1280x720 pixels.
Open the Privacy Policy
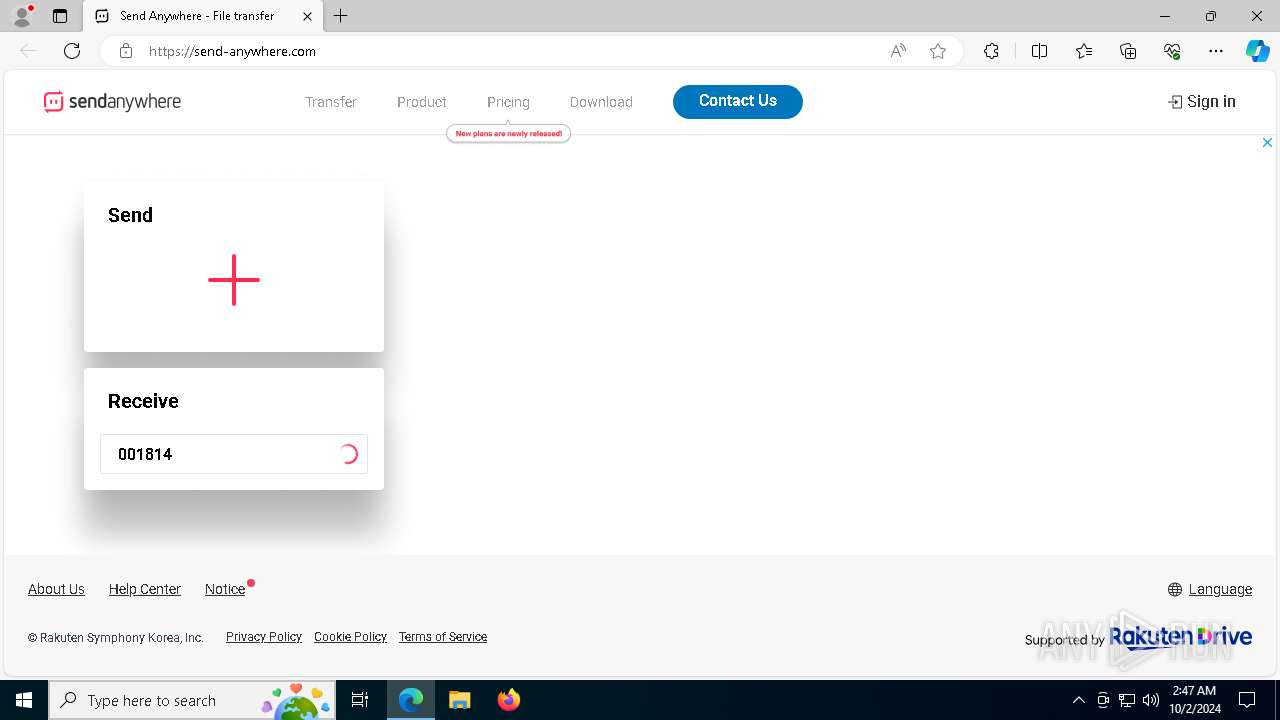click(x=264, y=637)
